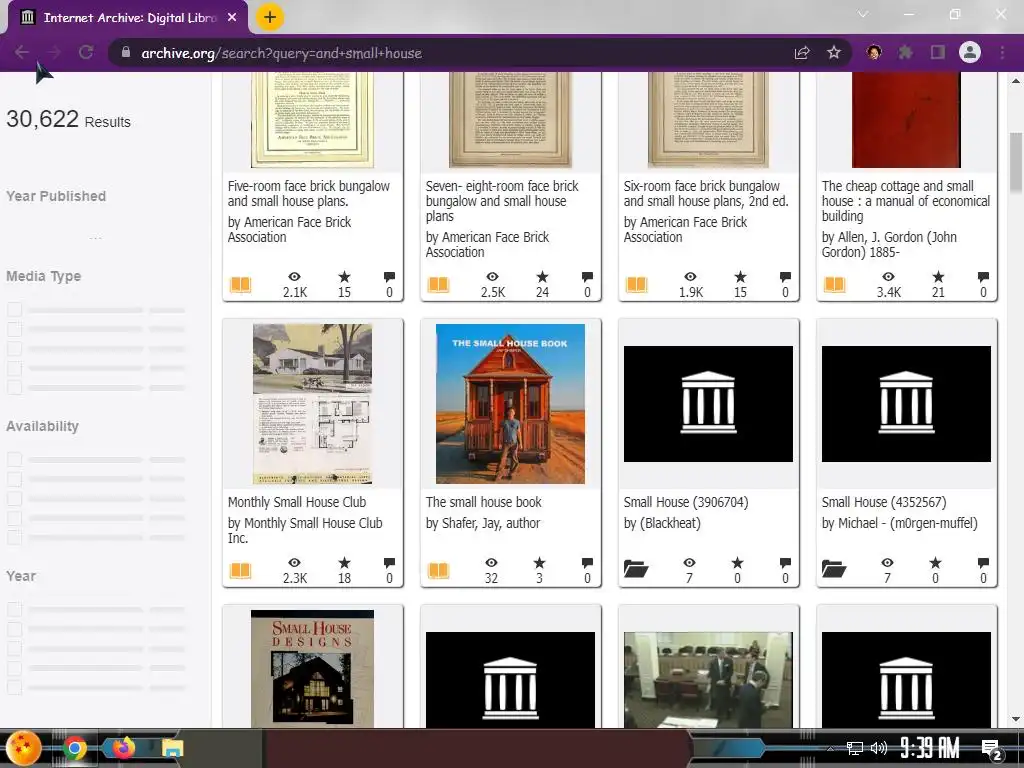The image size is (1024, 768).
Task: Click views eye icon on Monthly Small House Club
Action: pos(295,562)
